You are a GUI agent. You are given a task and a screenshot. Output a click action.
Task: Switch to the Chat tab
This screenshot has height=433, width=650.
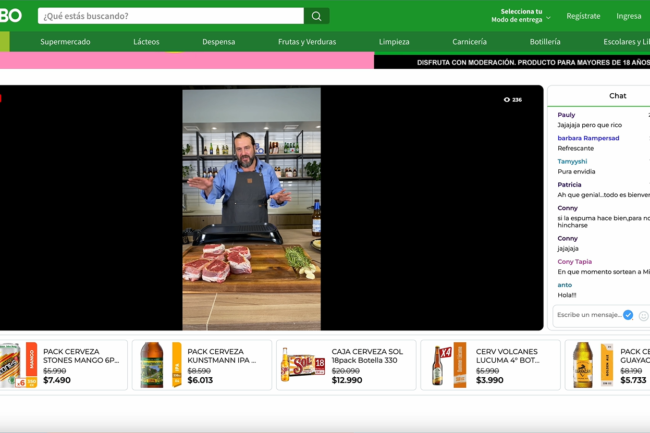(x=617, y=96)
